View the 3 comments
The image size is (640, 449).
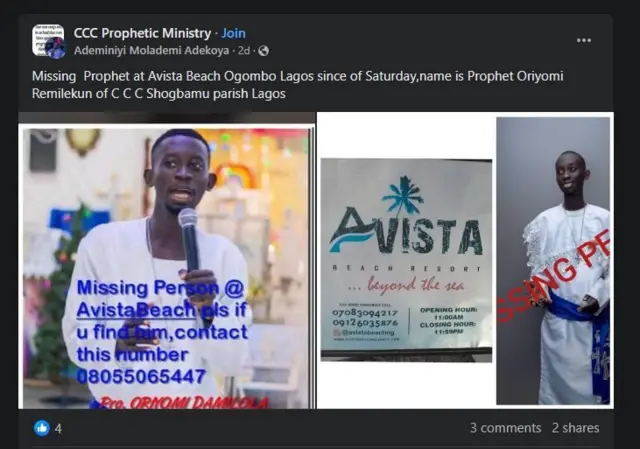(x=505, y=428)
